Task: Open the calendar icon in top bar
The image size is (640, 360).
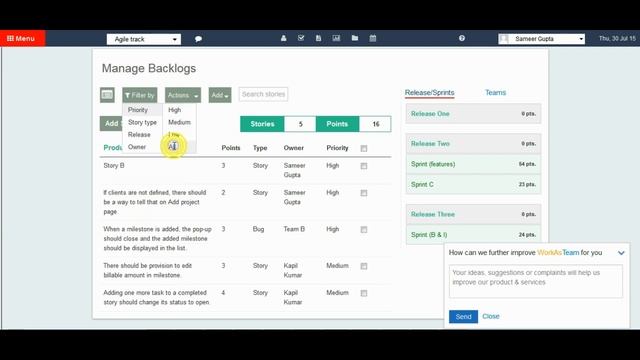Action: tap(373, 38)
